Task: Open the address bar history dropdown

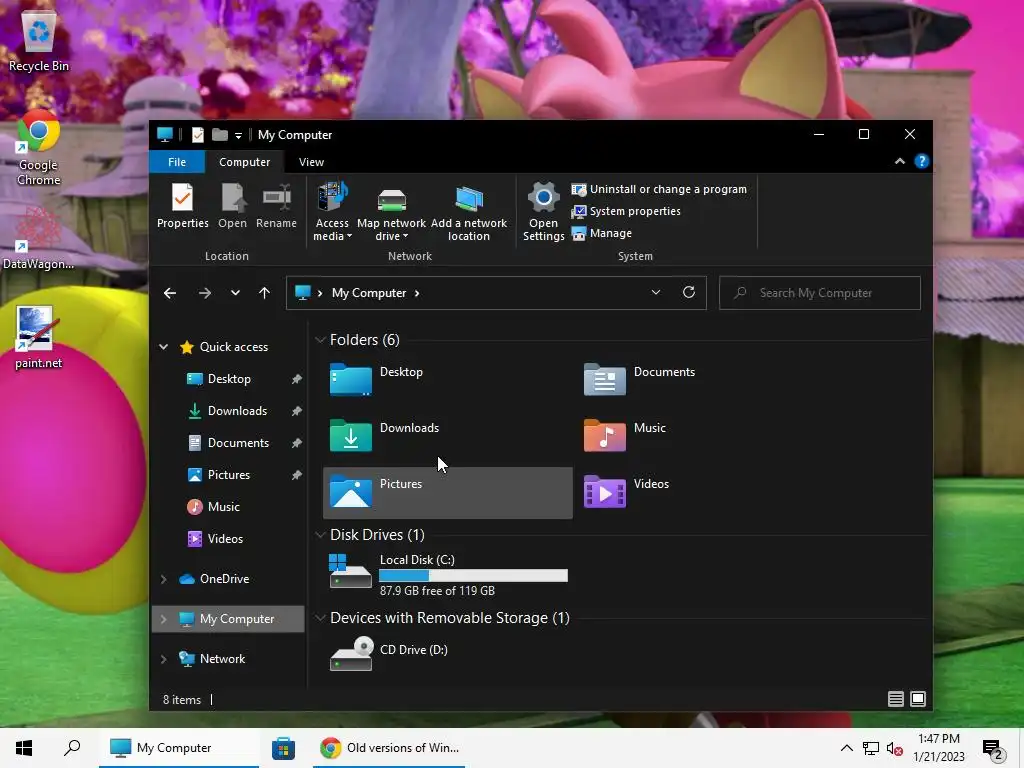Action: [656, 293]
